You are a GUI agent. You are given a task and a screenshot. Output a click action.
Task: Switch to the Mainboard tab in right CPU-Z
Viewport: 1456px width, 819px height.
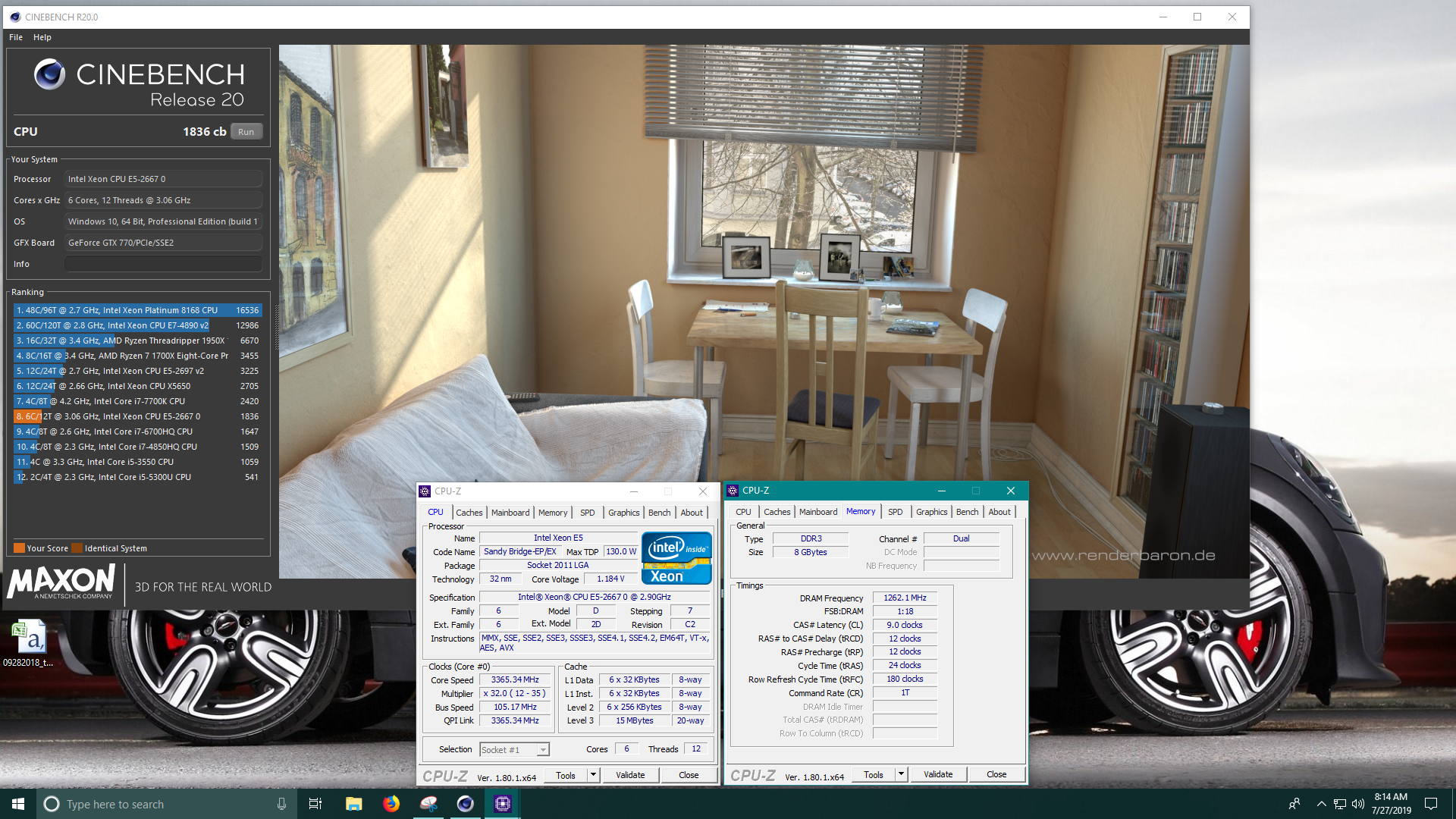818,512
